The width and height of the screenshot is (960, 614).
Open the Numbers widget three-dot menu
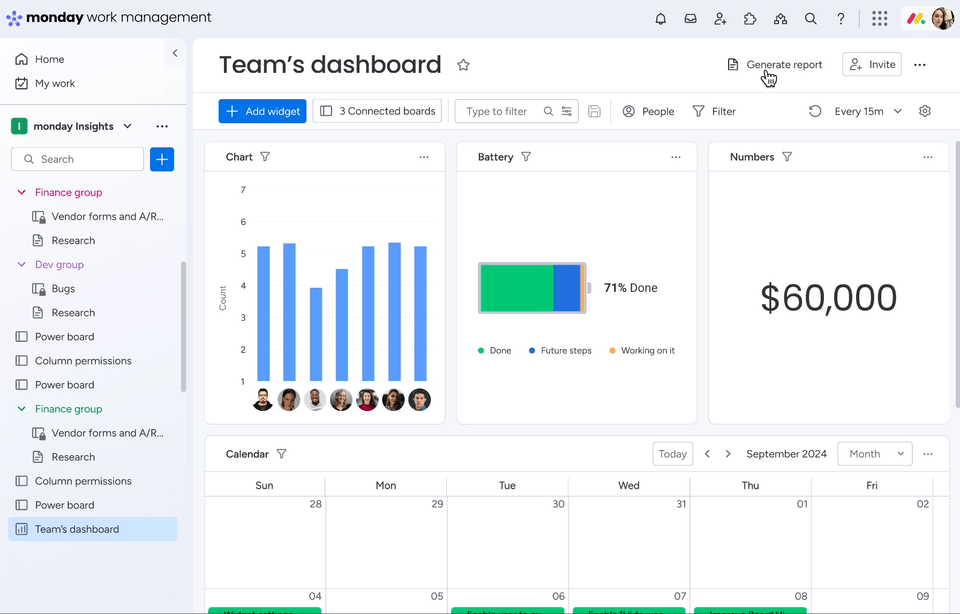(x=928, y=157)
